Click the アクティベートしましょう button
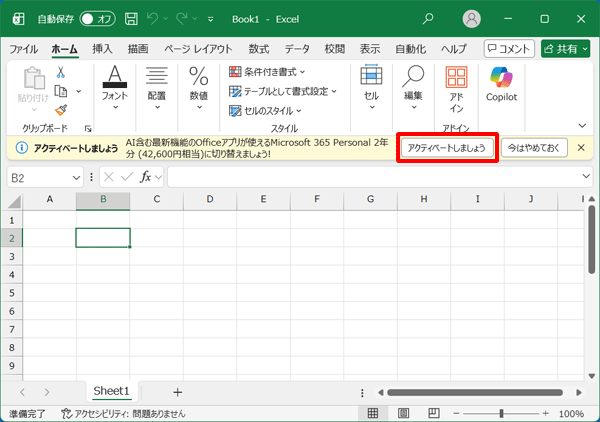 [x=446, y=148]
